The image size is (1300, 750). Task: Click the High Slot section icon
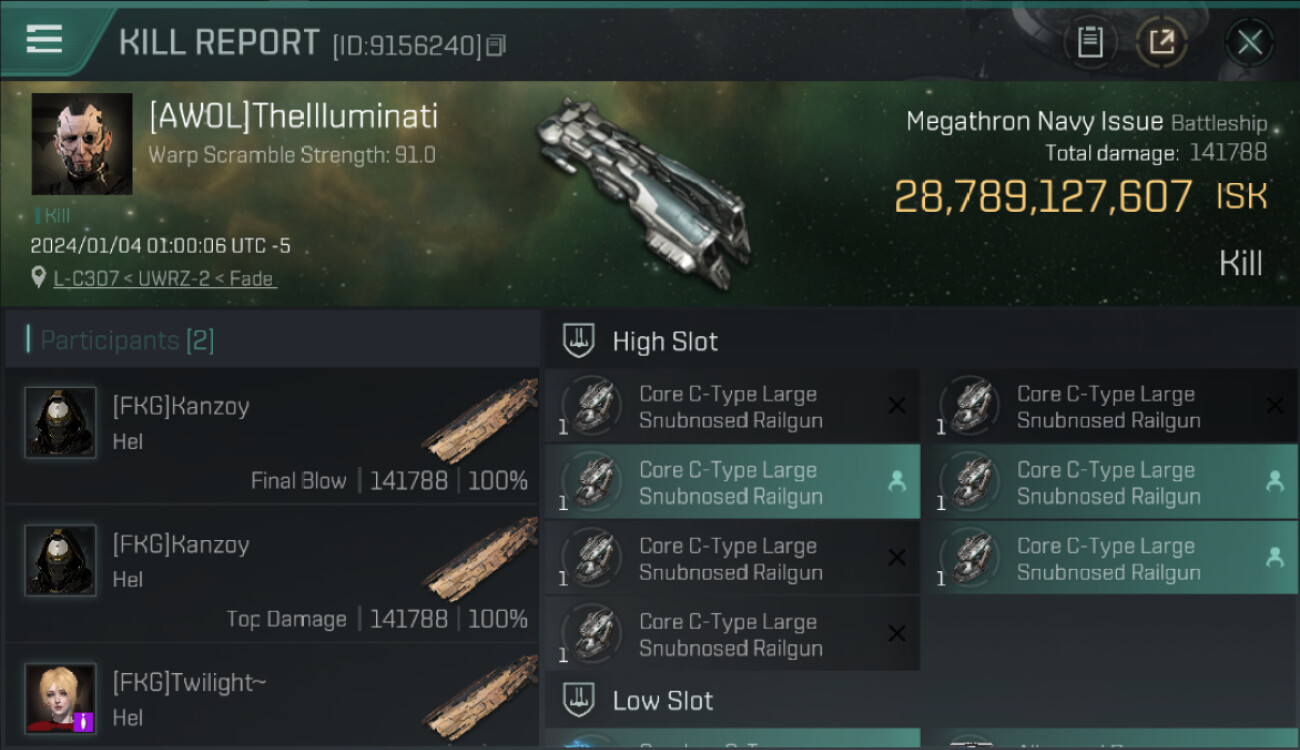580,341
